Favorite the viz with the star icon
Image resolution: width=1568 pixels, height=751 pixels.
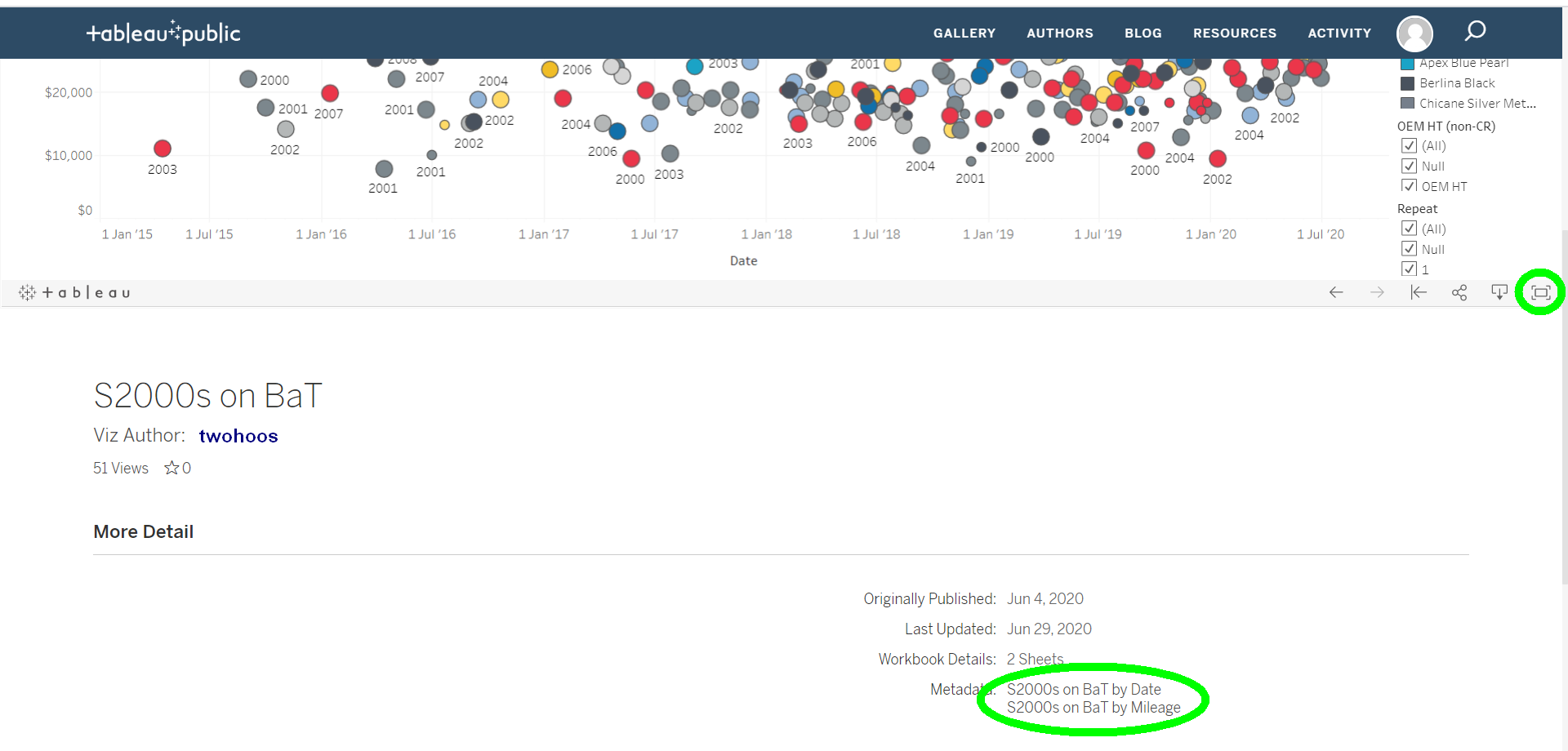(171, 468)
